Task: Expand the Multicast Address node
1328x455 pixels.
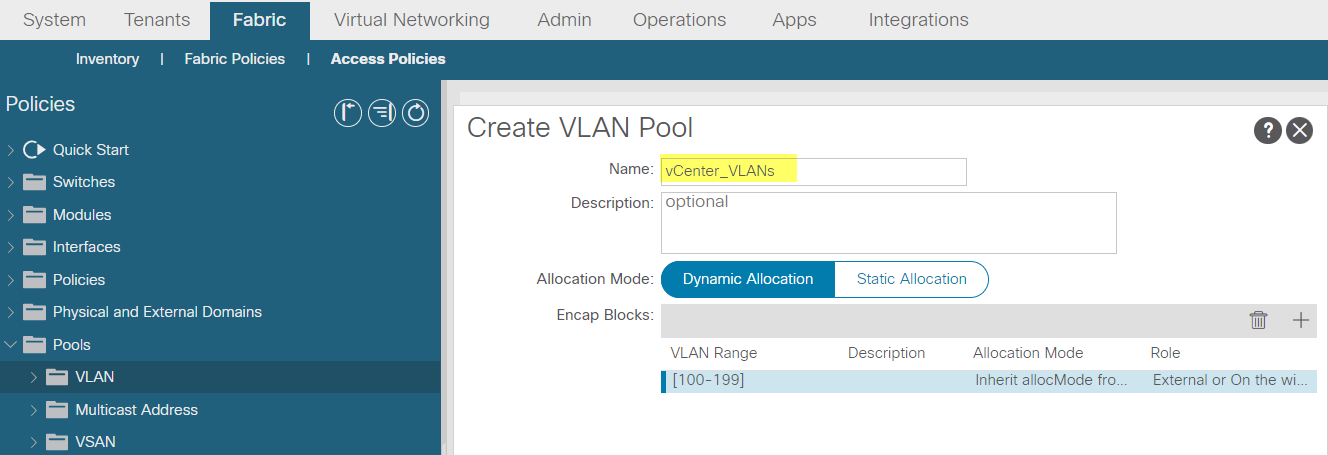Action: [33, 410]
